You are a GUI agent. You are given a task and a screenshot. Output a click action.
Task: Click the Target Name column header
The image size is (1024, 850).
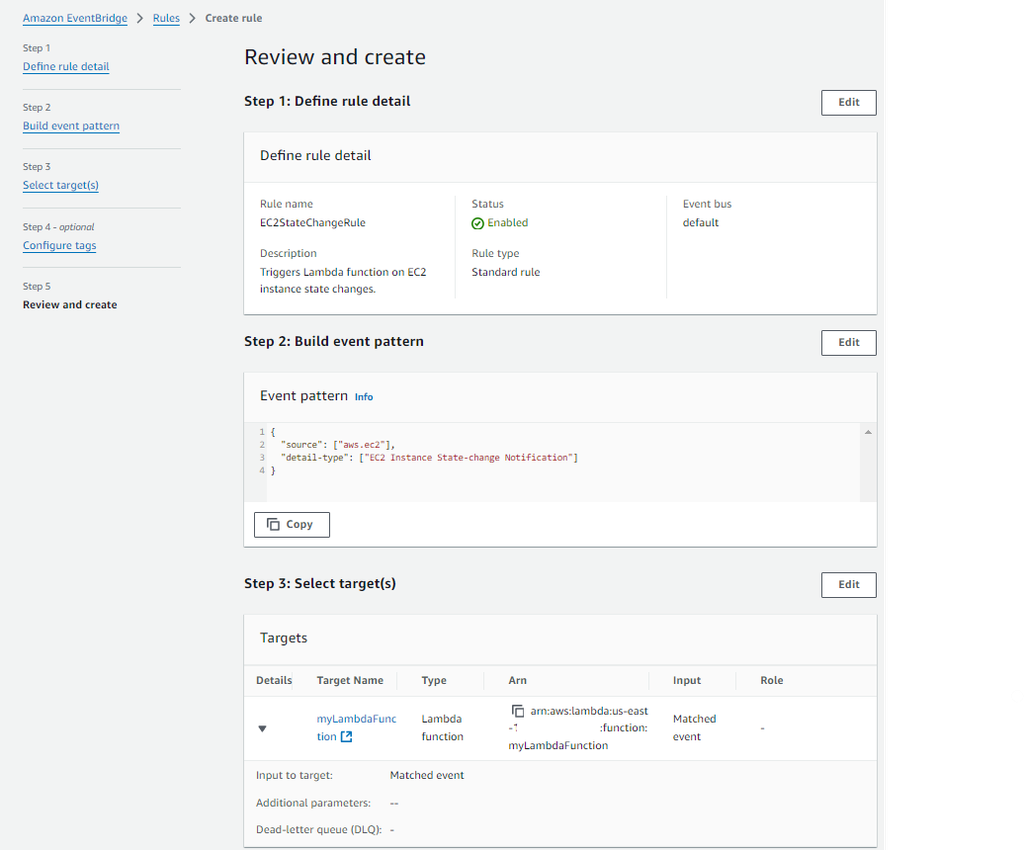pyautogui.click(x=350, y=680)
